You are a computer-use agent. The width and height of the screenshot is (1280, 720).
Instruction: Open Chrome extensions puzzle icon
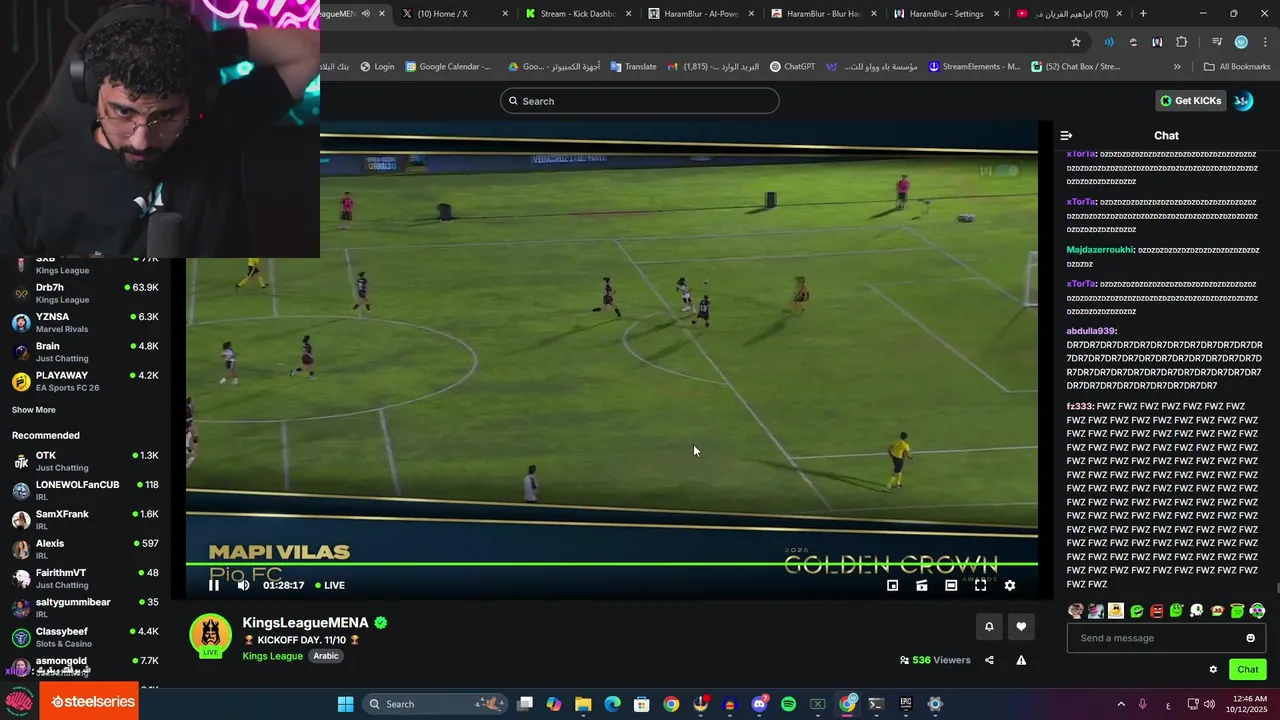point(1182,42)
